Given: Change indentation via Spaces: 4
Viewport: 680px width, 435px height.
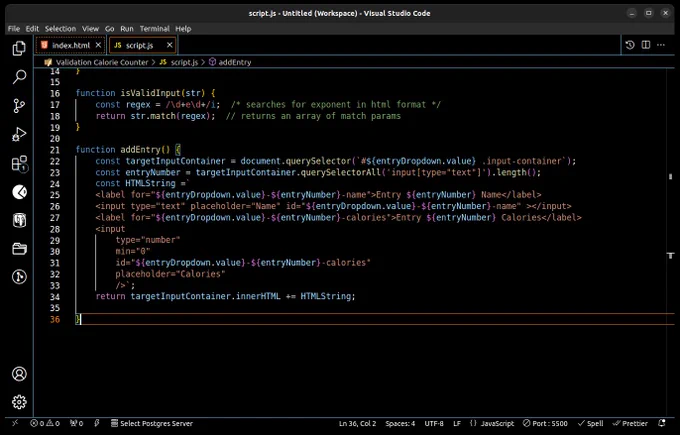Looking at the screenshot, I should pos(400,423).
